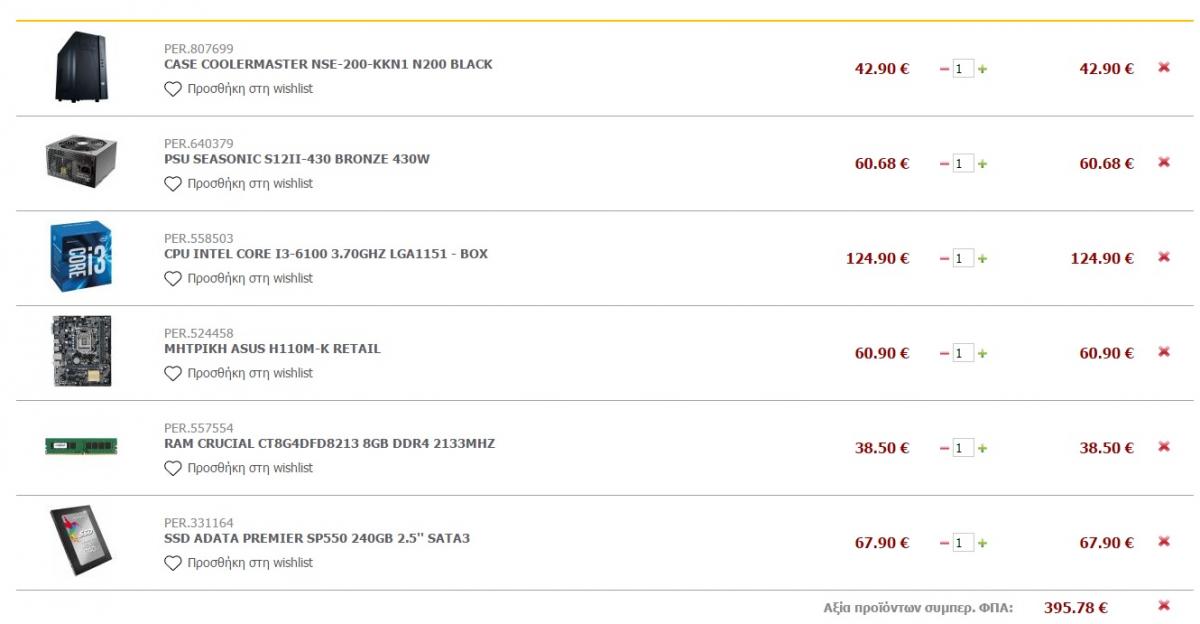
Task: Open the Intel Core i3 box thumbnail
Action: click(81, 257)
